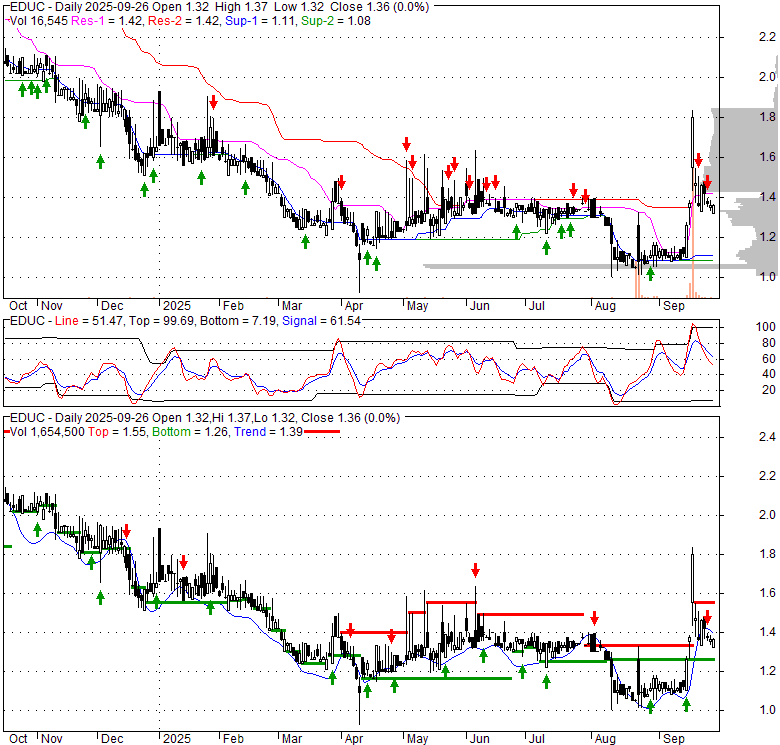Click the '1.8' price label on top chart axis
Screen dimensions: 780x745
click(x=767, y=117)
